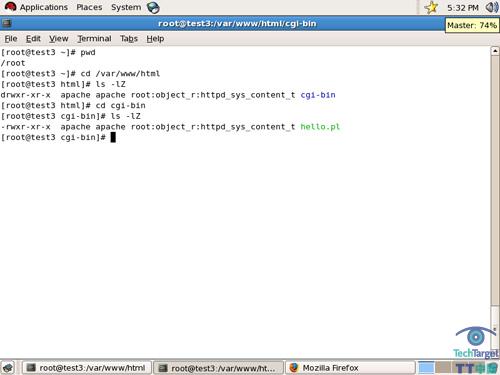The height and width of the screenshot is (375, 500).
Task: Select the first blue workspace in switcher
Action: coord(426,368)
